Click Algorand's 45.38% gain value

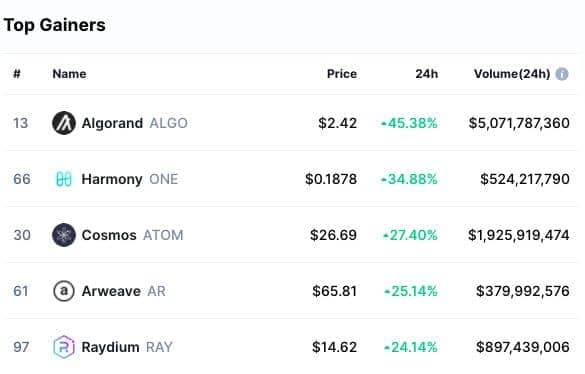coord(409,123)
